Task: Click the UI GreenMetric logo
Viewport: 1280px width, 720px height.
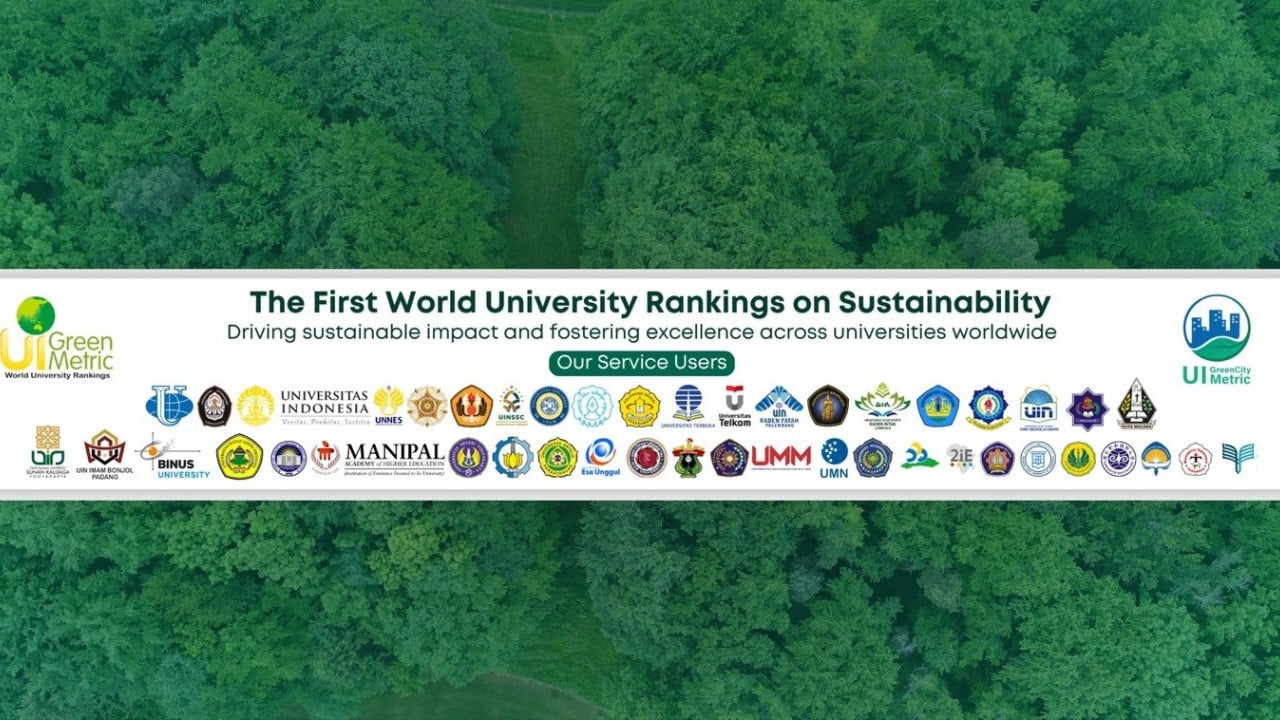Action: 58,338
